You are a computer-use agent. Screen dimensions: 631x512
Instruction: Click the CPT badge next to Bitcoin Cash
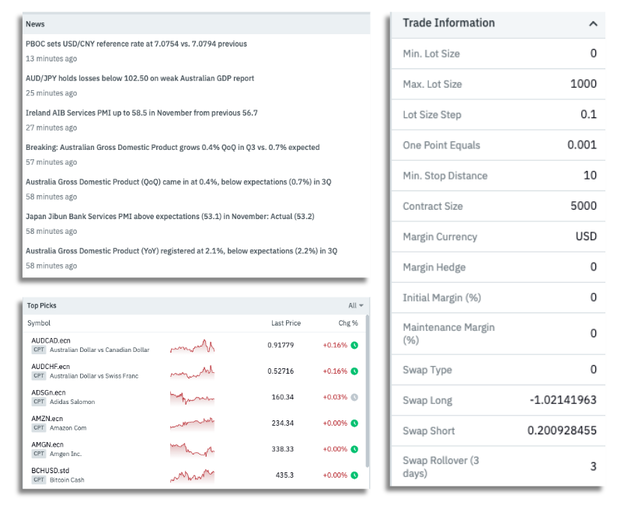[39, 480]
